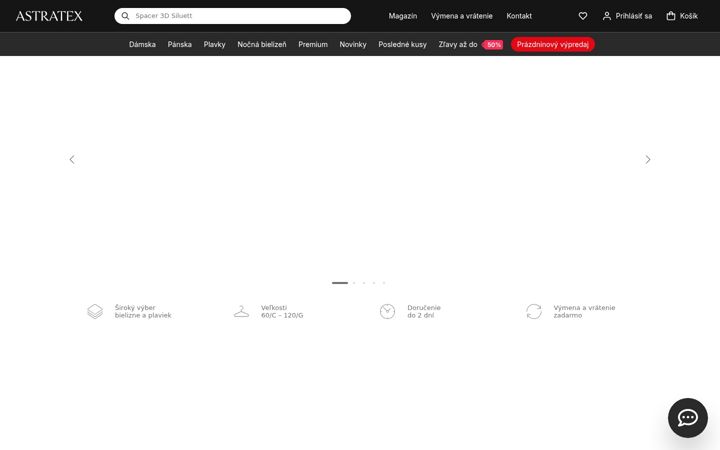Open the Pánska menu
The image size is (720, 450).
[x=180, y=45]
